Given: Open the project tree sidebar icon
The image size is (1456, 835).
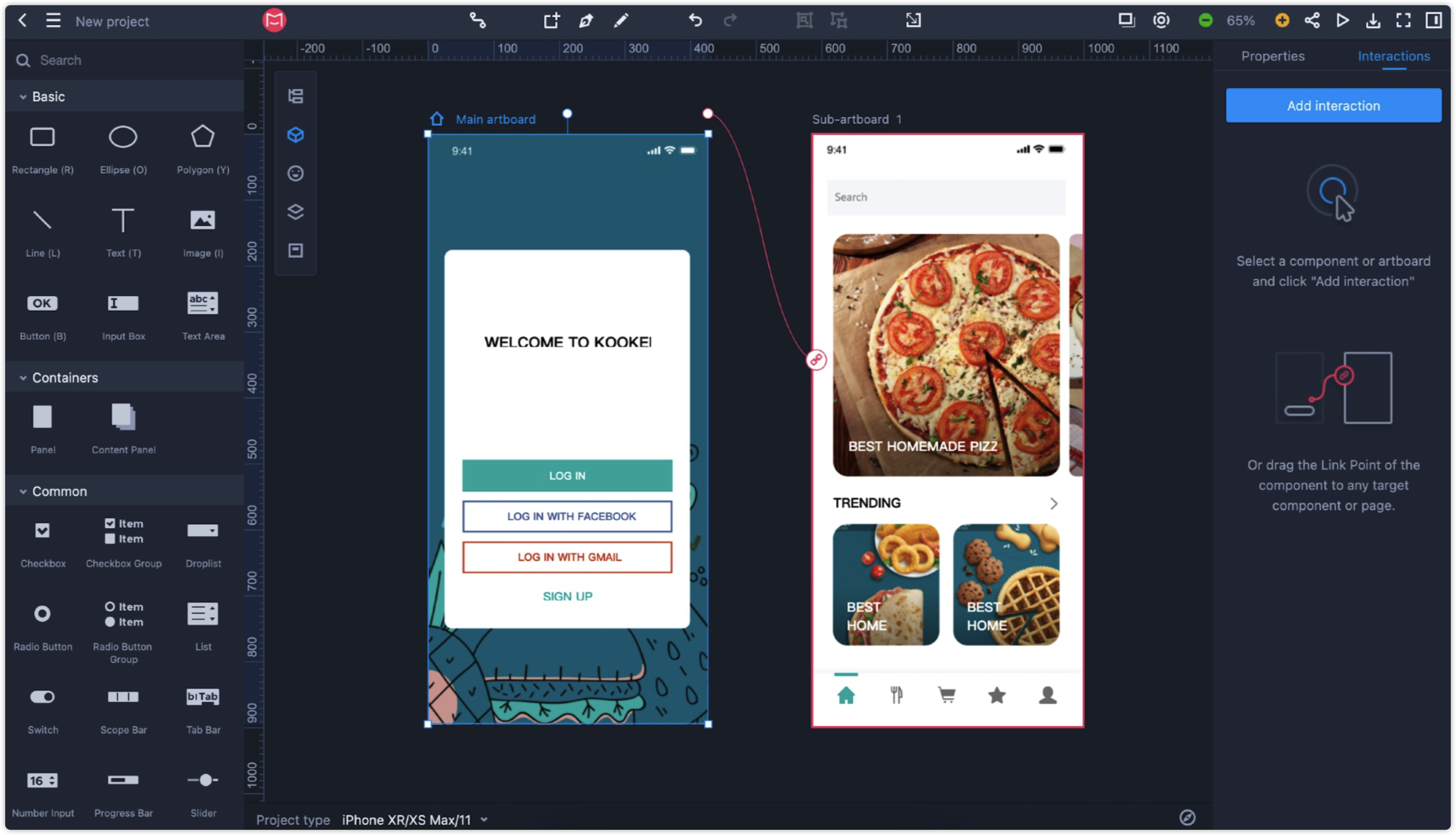Looking at the screenshot, I should point(295,96).
